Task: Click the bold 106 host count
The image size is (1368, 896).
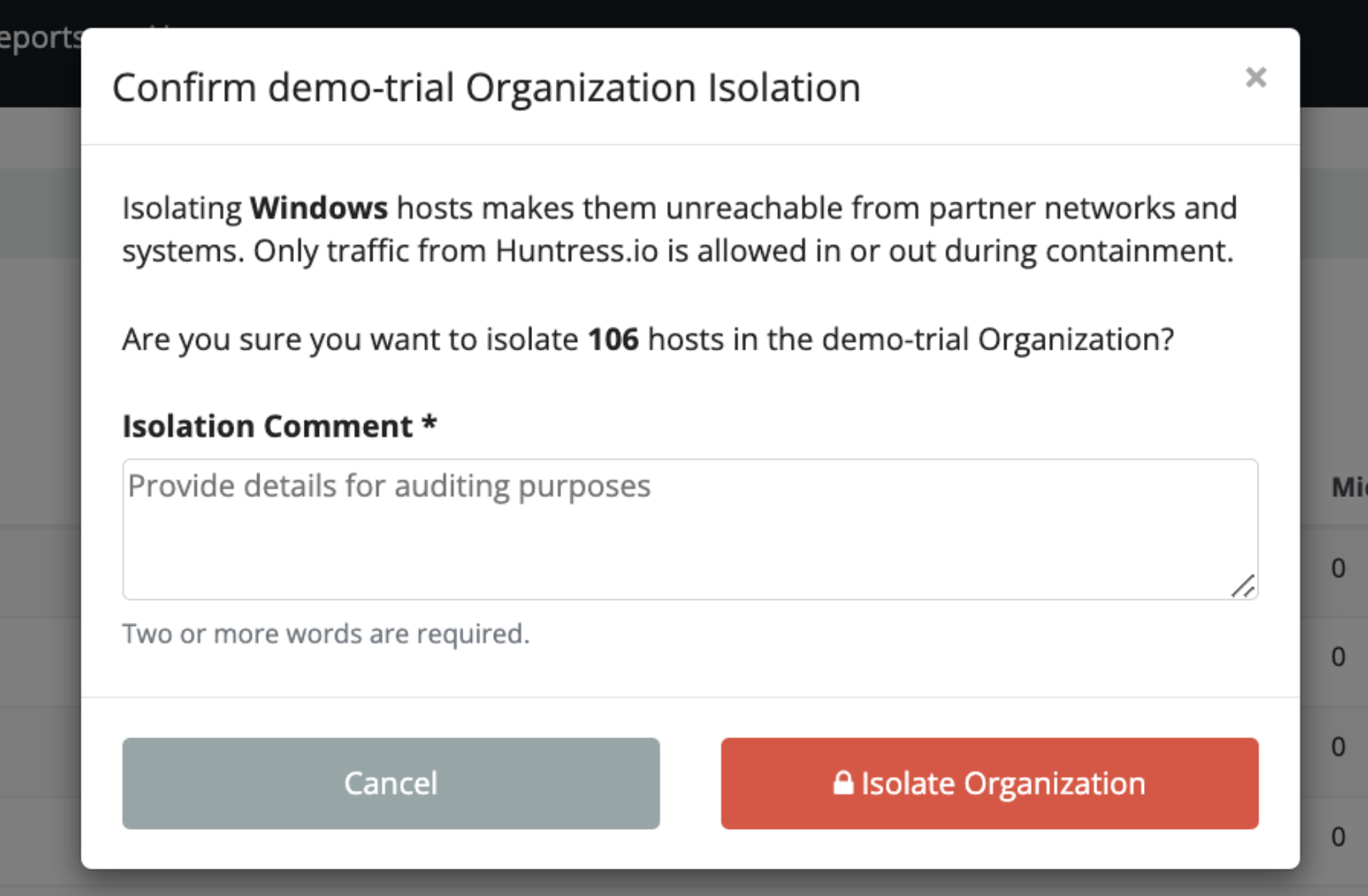Action: coord(614,339)
